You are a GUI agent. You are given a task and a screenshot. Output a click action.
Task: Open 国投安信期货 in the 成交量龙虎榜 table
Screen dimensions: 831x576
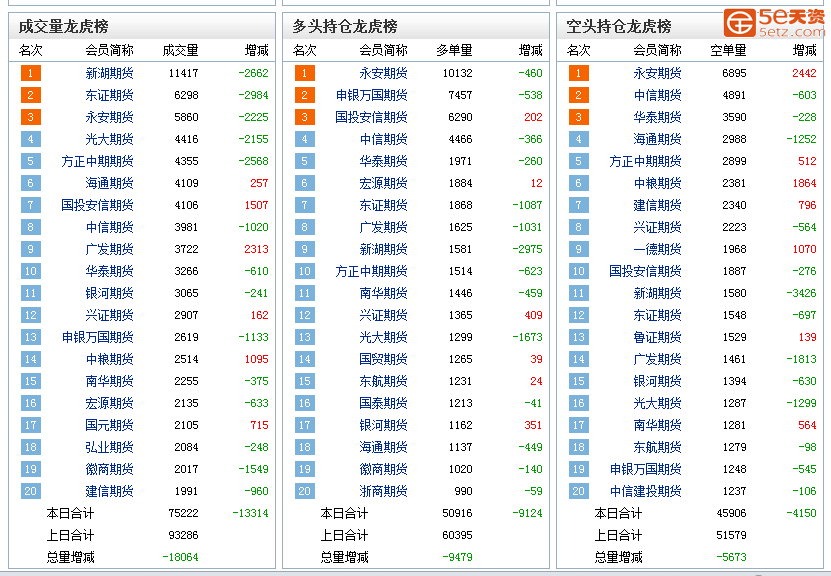97,205
